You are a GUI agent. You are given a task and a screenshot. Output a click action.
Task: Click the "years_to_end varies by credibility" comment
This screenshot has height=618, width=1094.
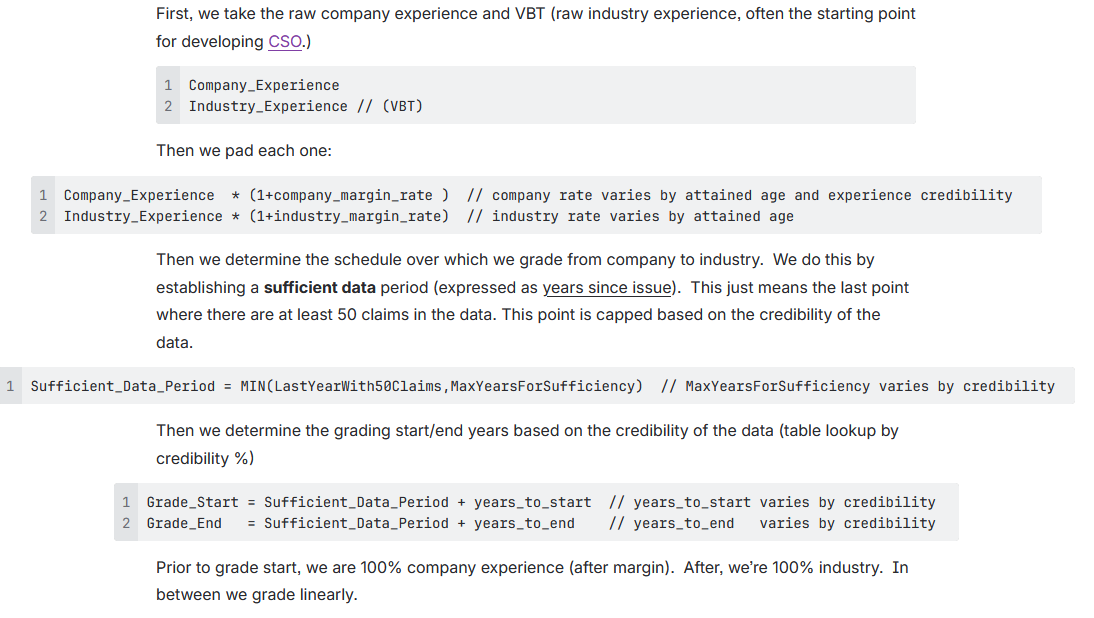pyautogui.click(x=772, y=524)
